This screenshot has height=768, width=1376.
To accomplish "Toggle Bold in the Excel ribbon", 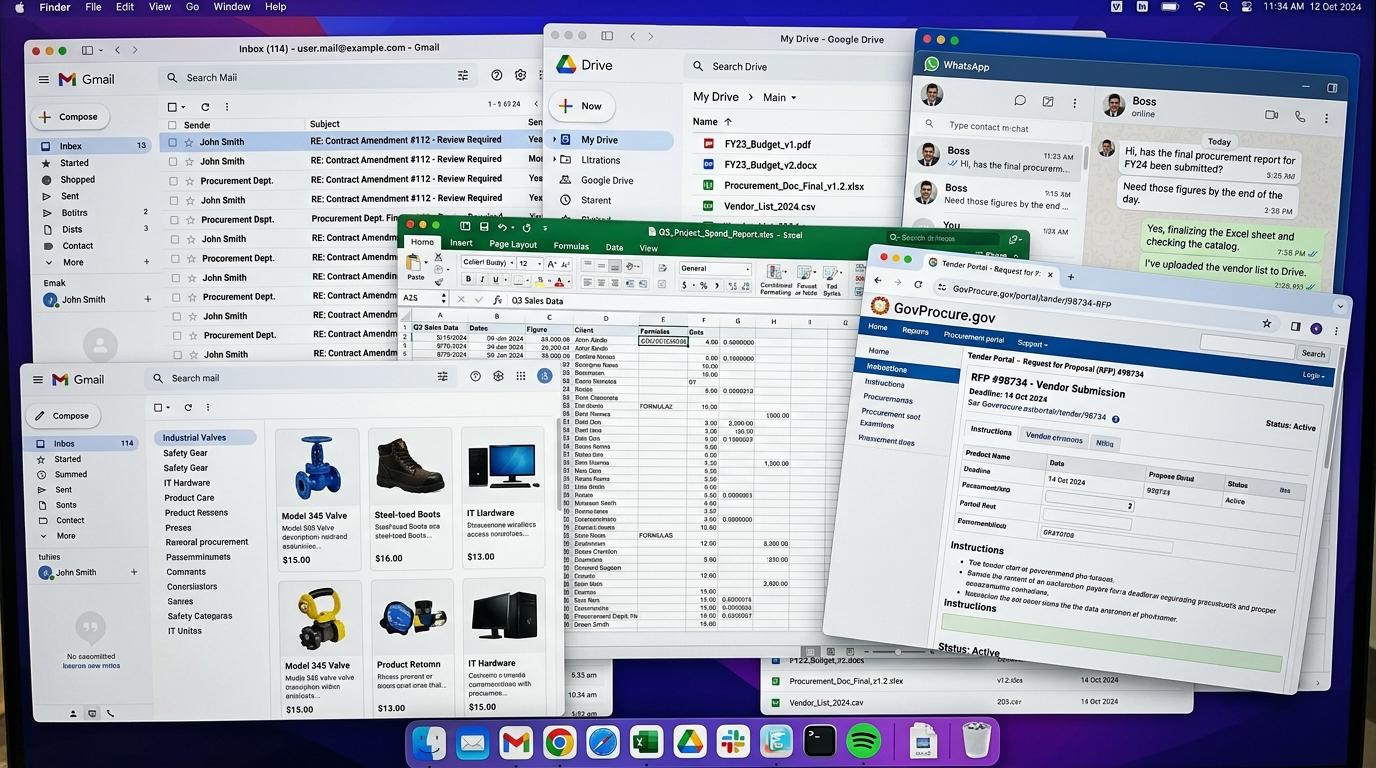I will 468,280.
